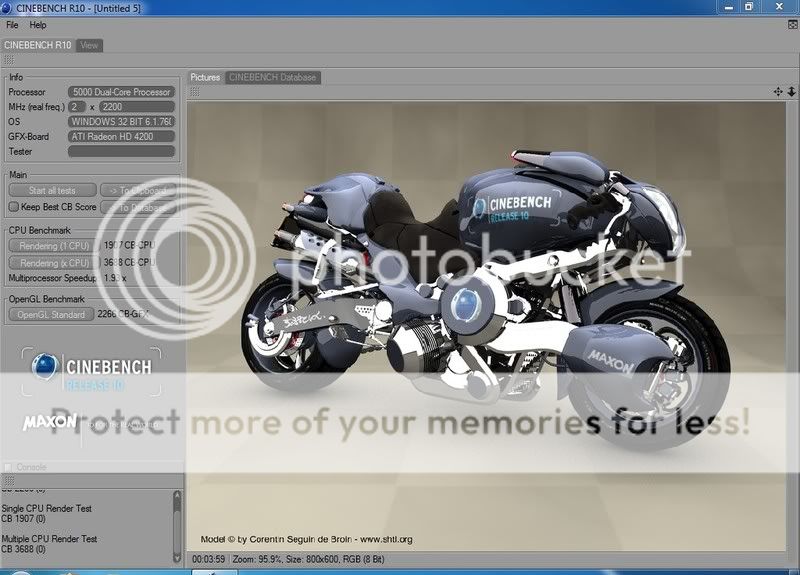Open the Help menu
The image size is (800, 575).
click(x=38, y=25)
